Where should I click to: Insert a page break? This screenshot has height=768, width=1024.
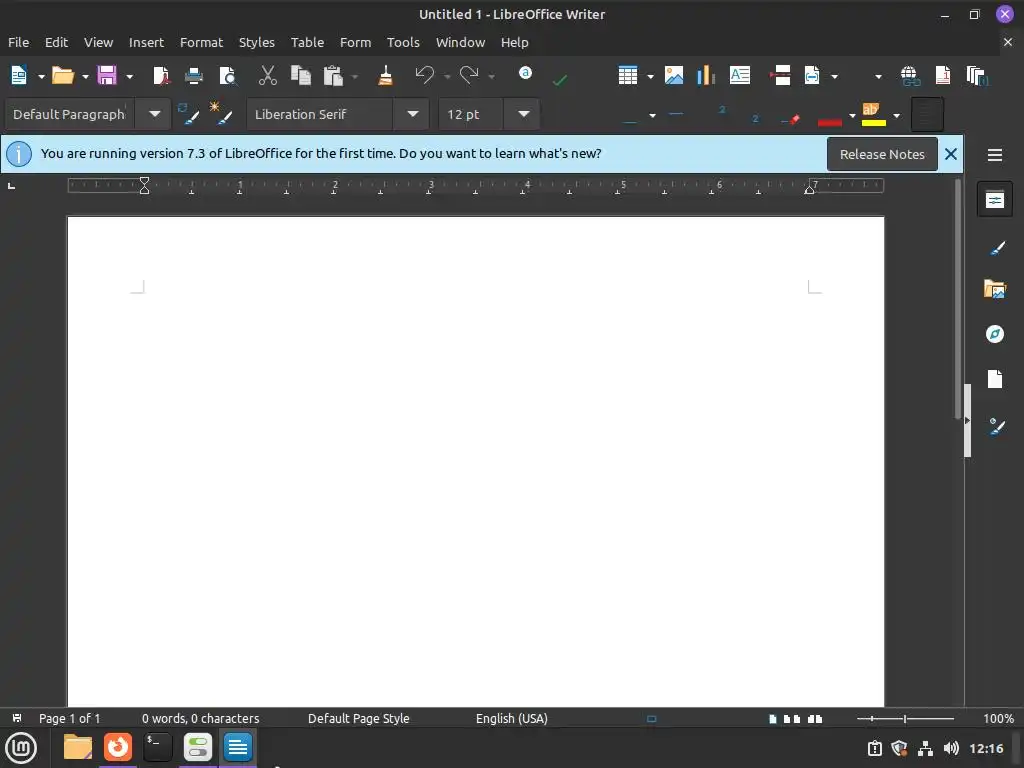[x=780, y=76]
